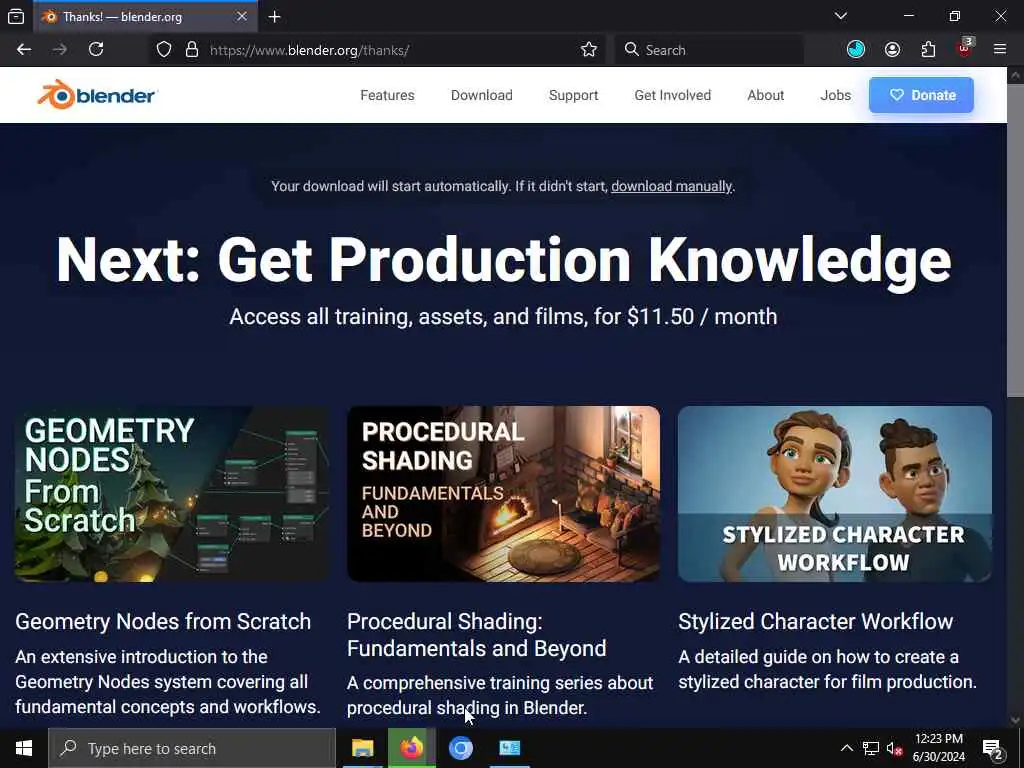1024x768 pixels.
Task: Open the extensions puzzle-piece icon
Action: tap(928, 50)
